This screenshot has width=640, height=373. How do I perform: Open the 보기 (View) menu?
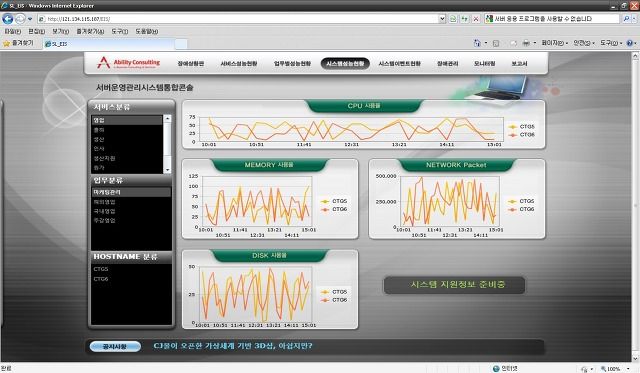pyautogui.click(x=60, y=31)
